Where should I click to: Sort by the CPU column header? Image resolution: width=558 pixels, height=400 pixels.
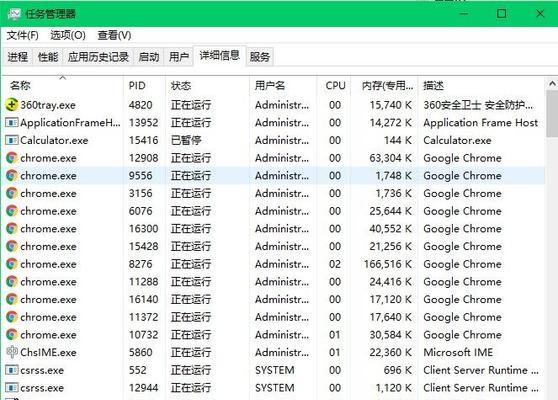(333, 85)
